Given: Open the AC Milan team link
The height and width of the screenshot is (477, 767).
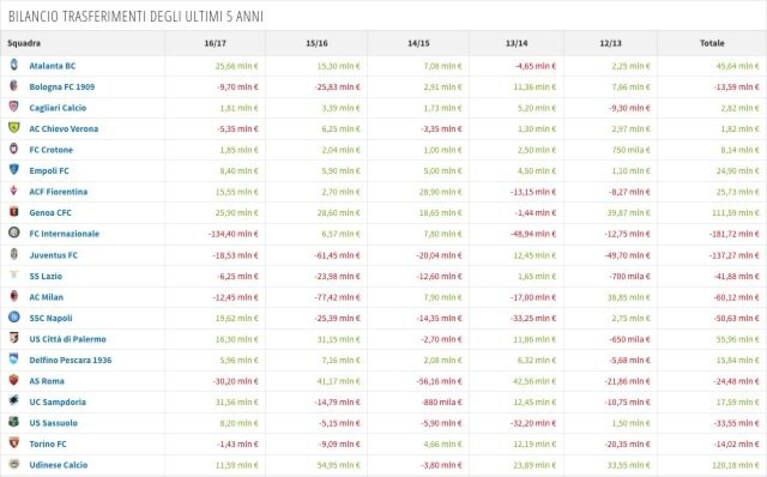Looking at the screenshot, I should [46, 297].
